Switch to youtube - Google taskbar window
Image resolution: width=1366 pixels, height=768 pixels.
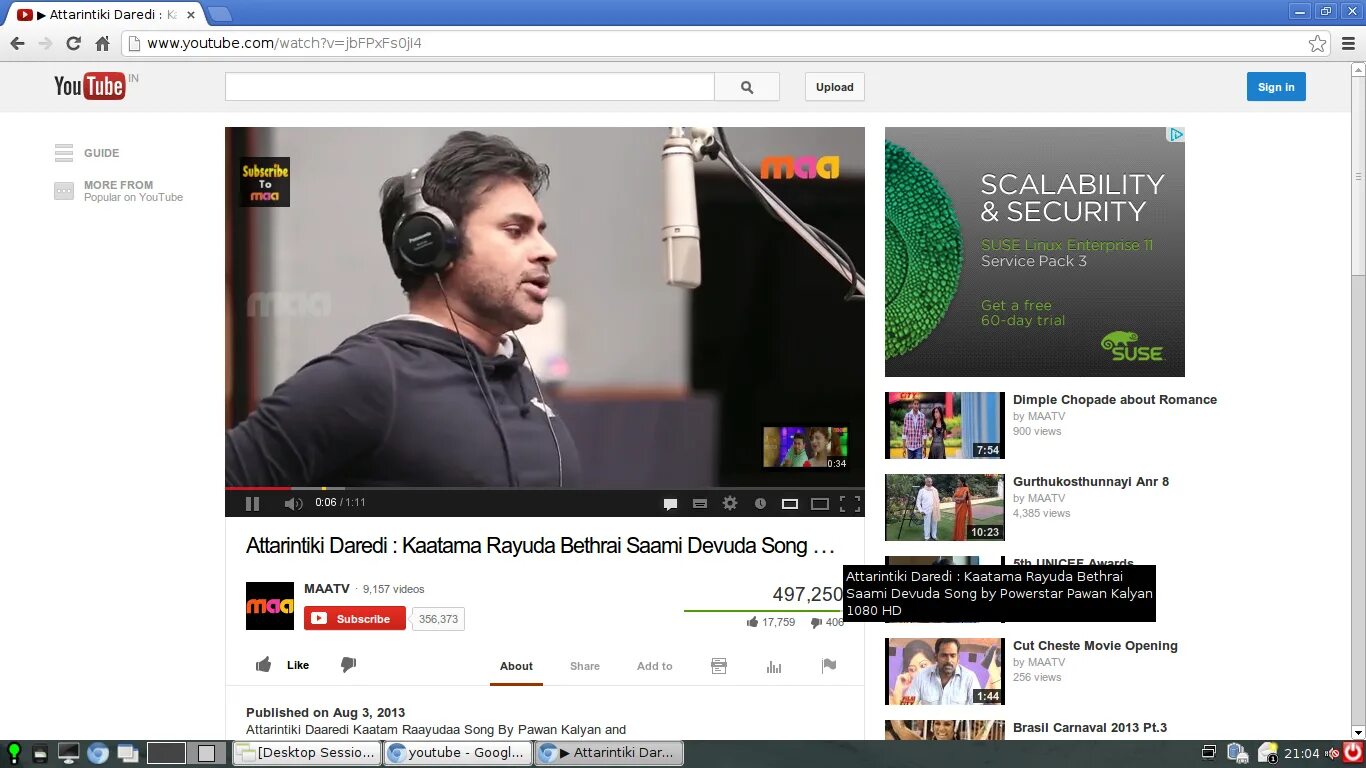tap(458, 753)
